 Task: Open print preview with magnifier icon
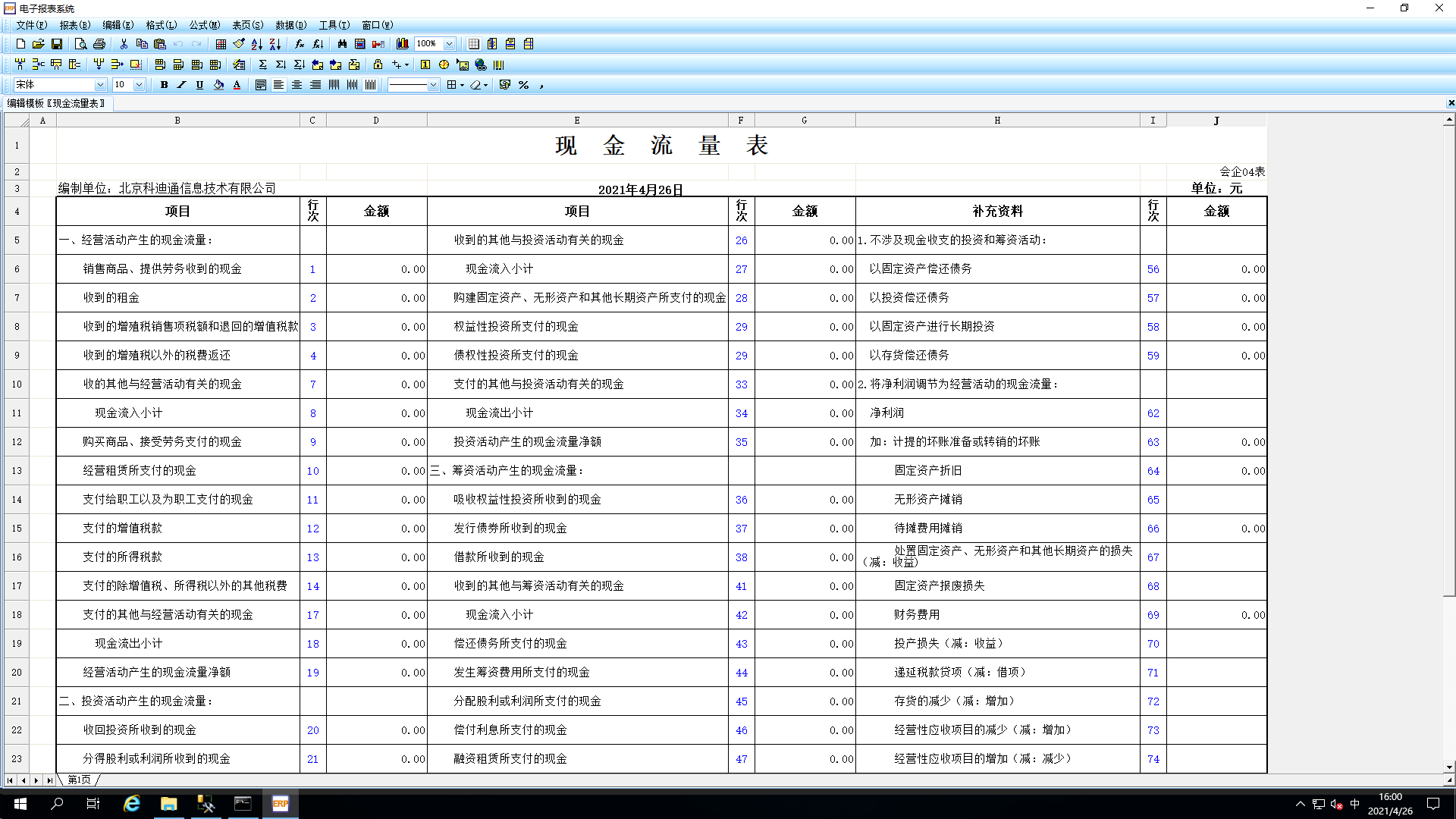[80, 44]
